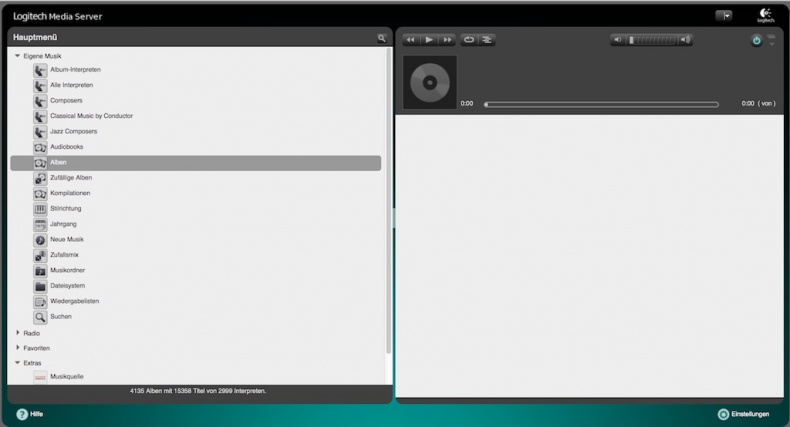Screen dimensions: 790x427
Task: Expand the Radio section
Action: pyautogui.click(x=18, y=332)
